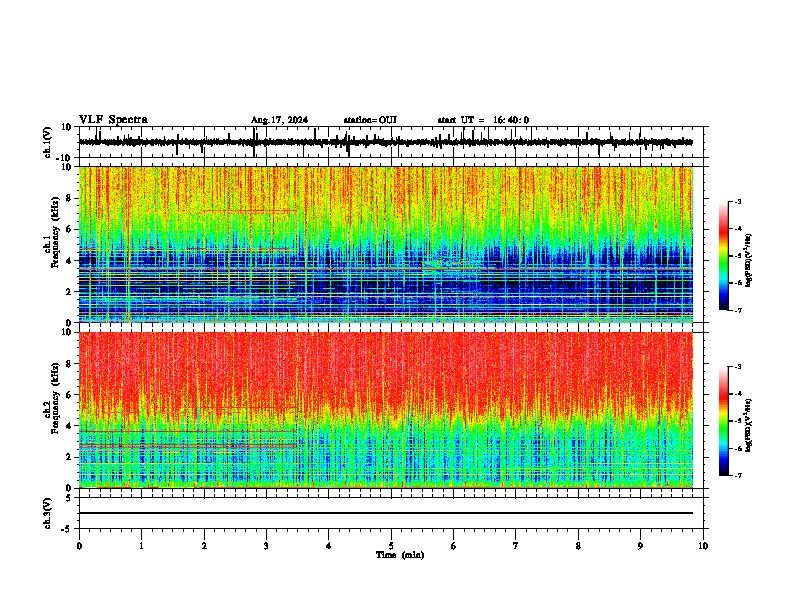Click the ch.2 colorbar 'log(PSD)' label
The width and height of the screenshot is (792, 612).
click(x=749, y=425)
